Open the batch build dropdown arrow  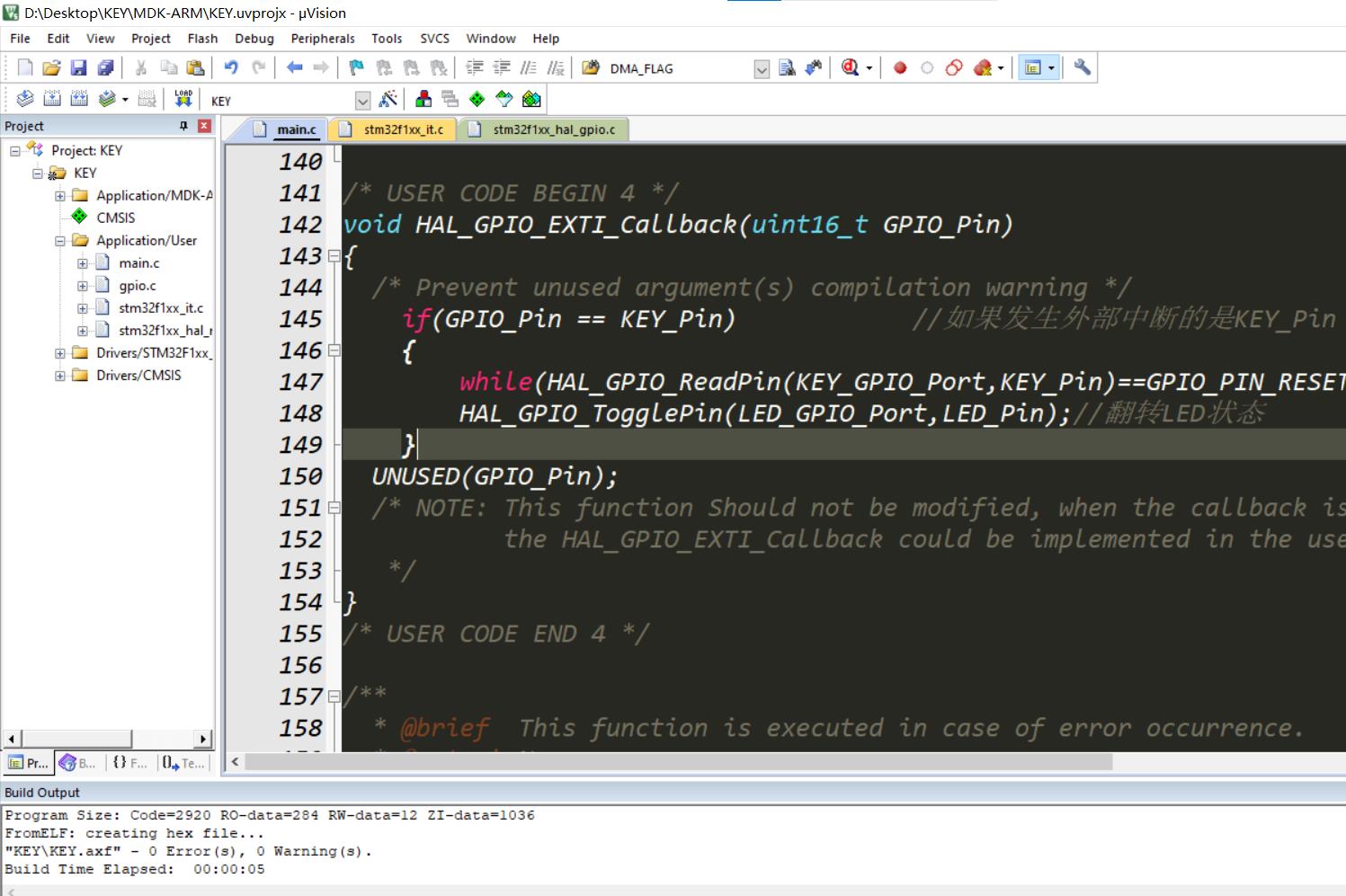[x=125, y=100]
